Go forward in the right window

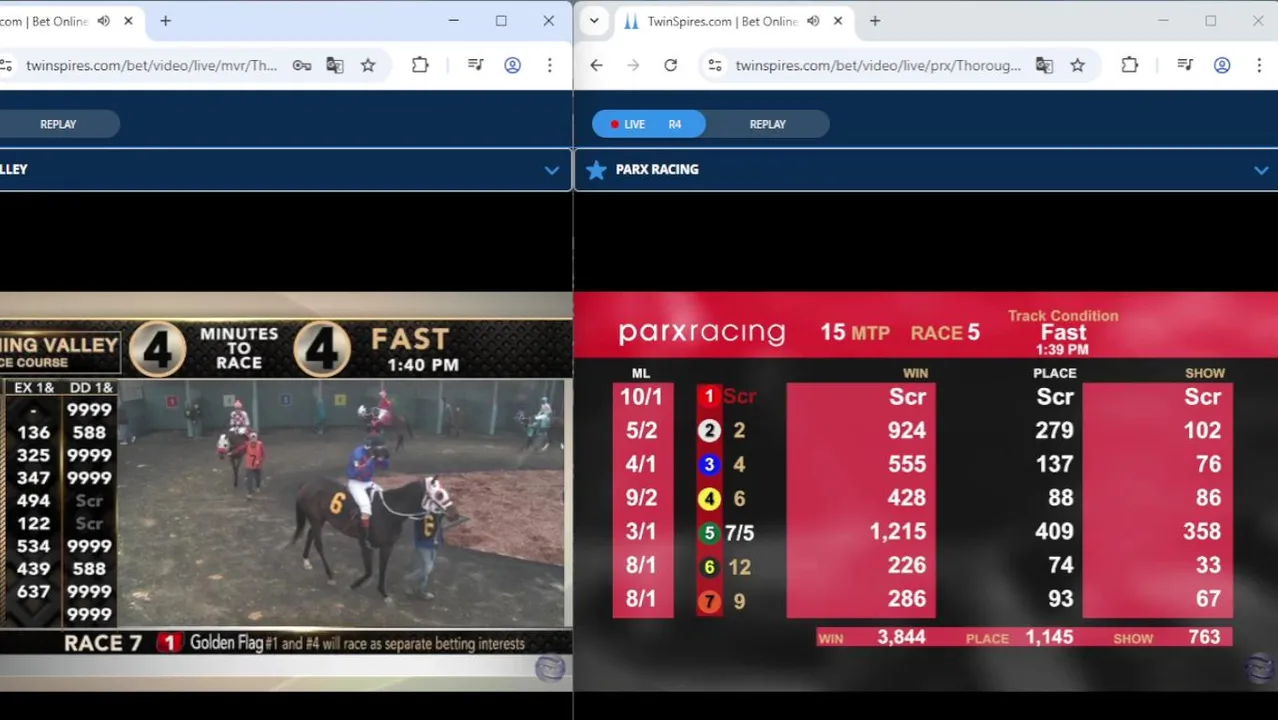click(633, 65)
